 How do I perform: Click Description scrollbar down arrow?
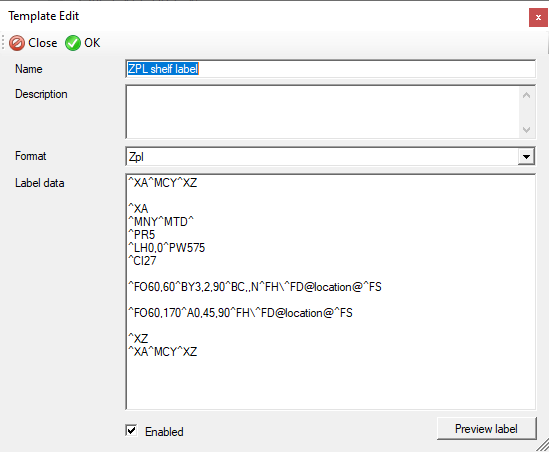526,130
